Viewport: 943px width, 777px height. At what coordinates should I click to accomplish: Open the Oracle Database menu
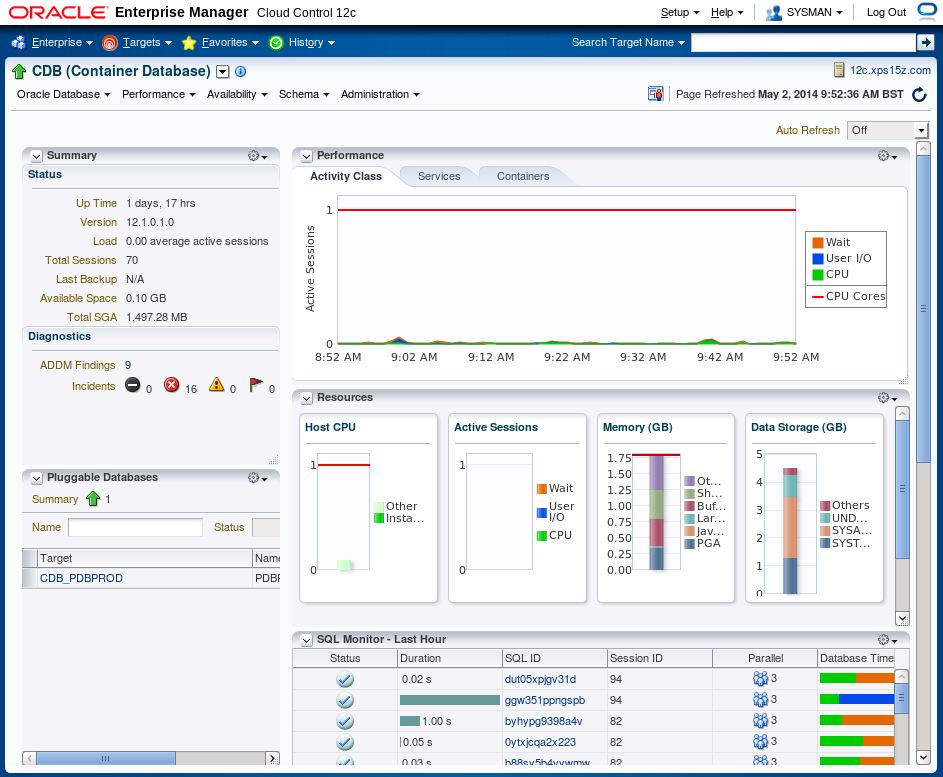(64, 94)
